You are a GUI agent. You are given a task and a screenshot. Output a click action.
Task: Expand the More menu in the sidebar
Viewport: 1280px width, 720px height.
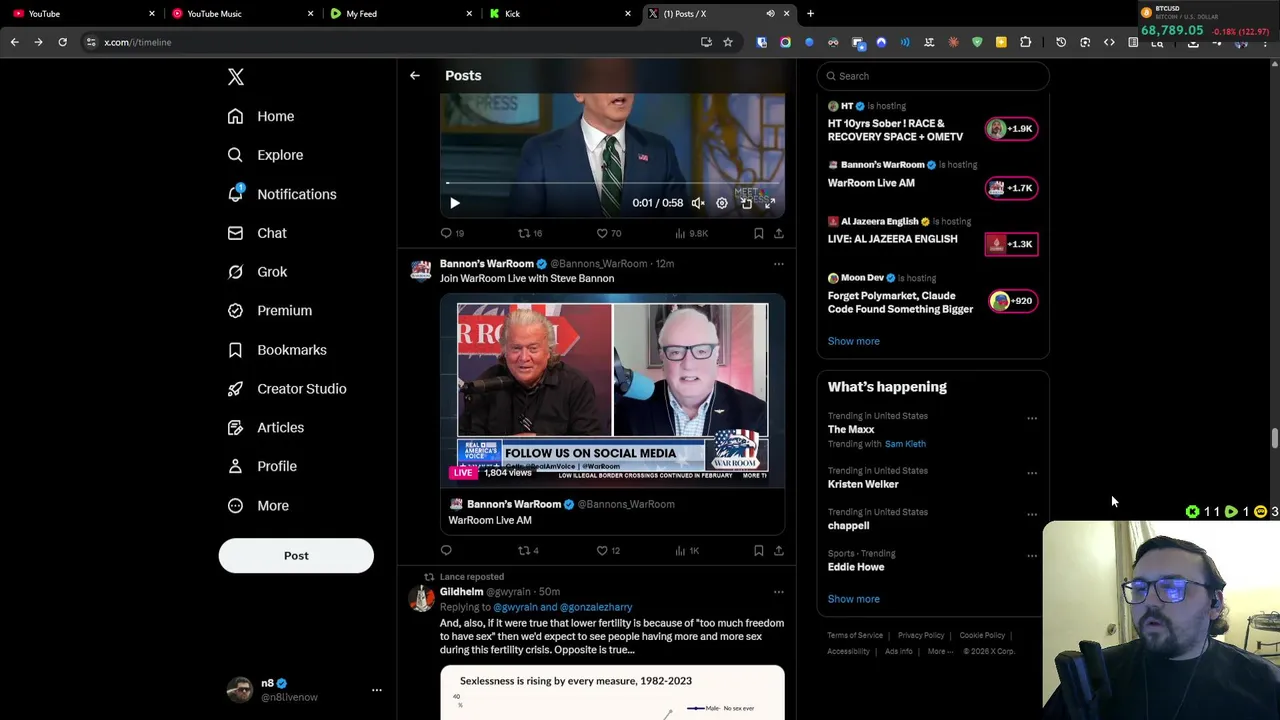click(x=258, y=506)
